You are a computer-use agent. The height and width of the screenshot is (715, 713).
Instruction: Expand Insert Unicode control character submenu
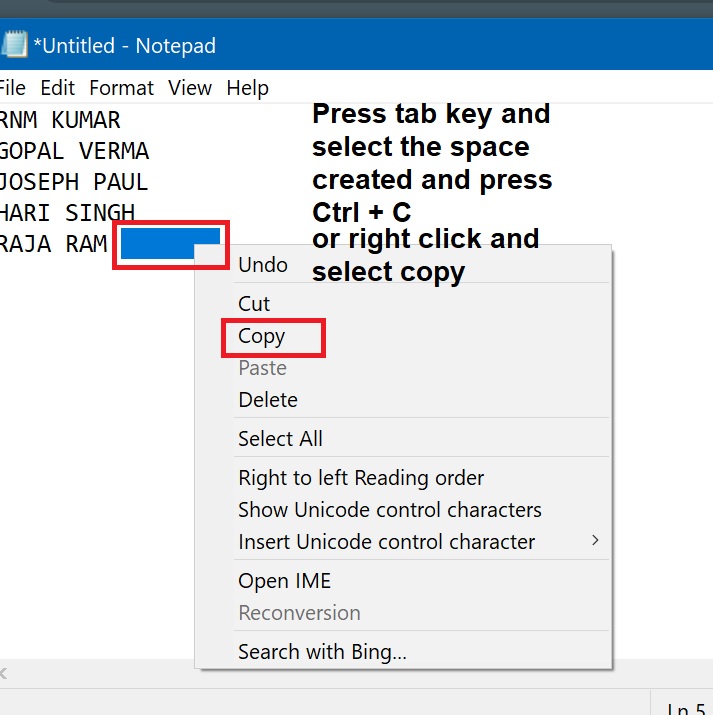coord(386,542)
